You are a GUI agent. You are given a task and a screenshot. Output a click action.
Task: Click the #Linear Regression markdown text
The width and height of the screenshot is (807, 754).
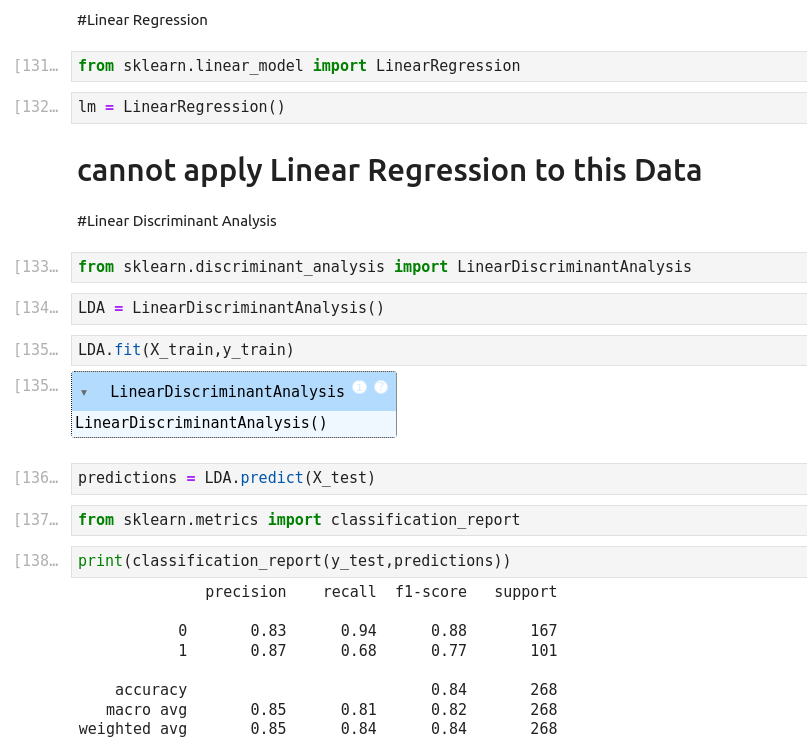142,20
